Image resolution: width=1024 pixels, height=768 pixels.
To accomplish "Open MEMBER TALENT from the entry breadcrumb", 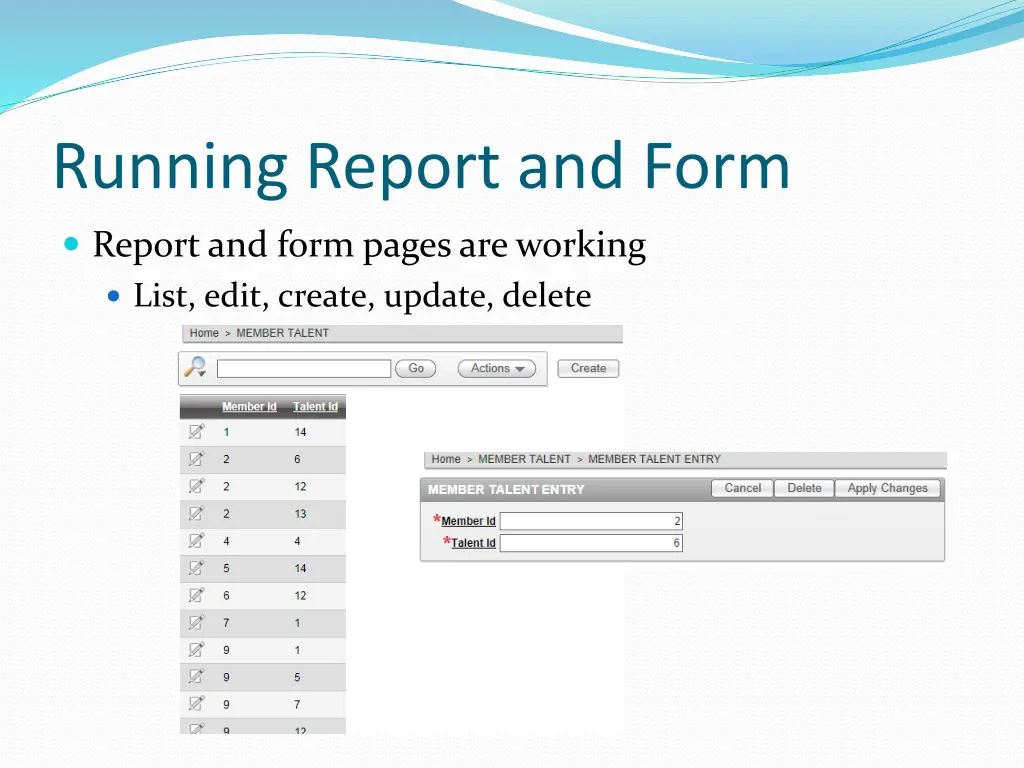I will [x=524, y=459].
